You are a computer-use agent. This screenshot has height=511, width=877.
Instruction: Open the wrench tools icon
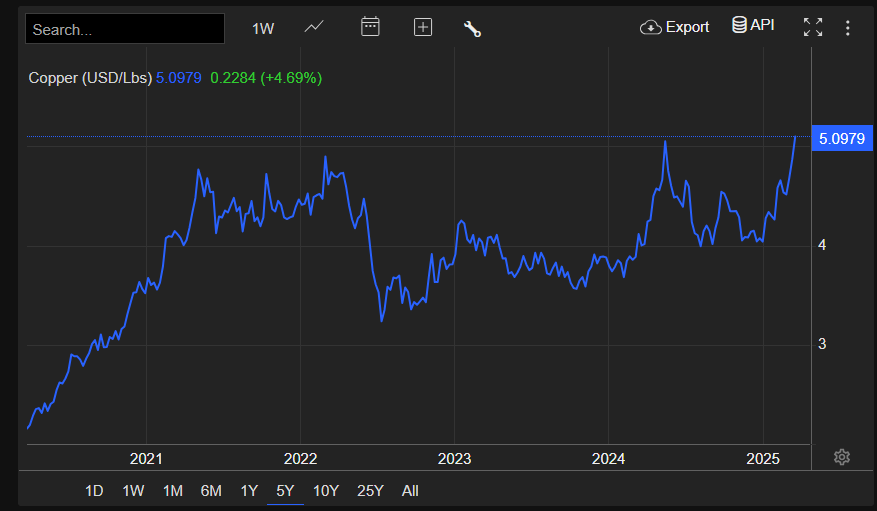tap(472, 28)
